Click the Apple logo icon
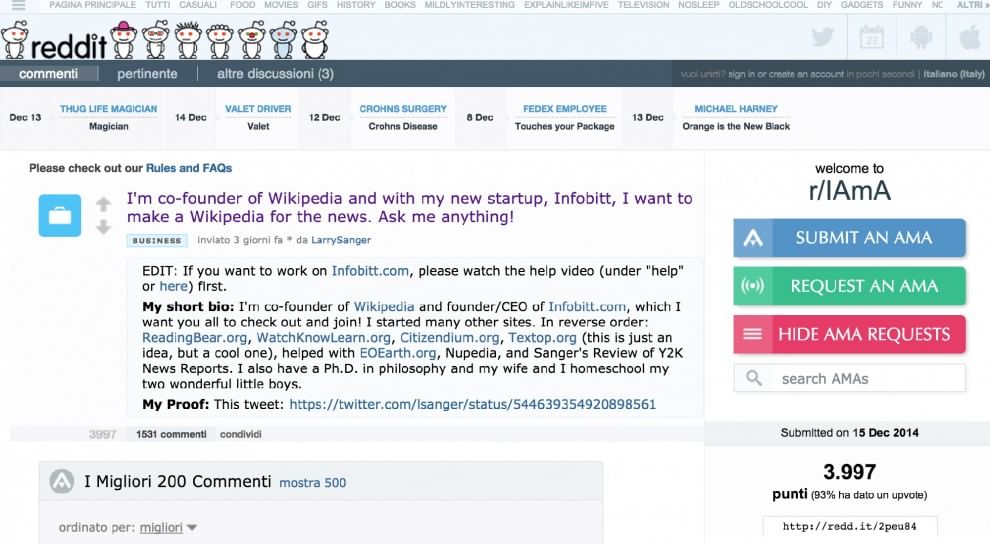The width and height of the screenshot is (990, 545). tap(970, 37)
